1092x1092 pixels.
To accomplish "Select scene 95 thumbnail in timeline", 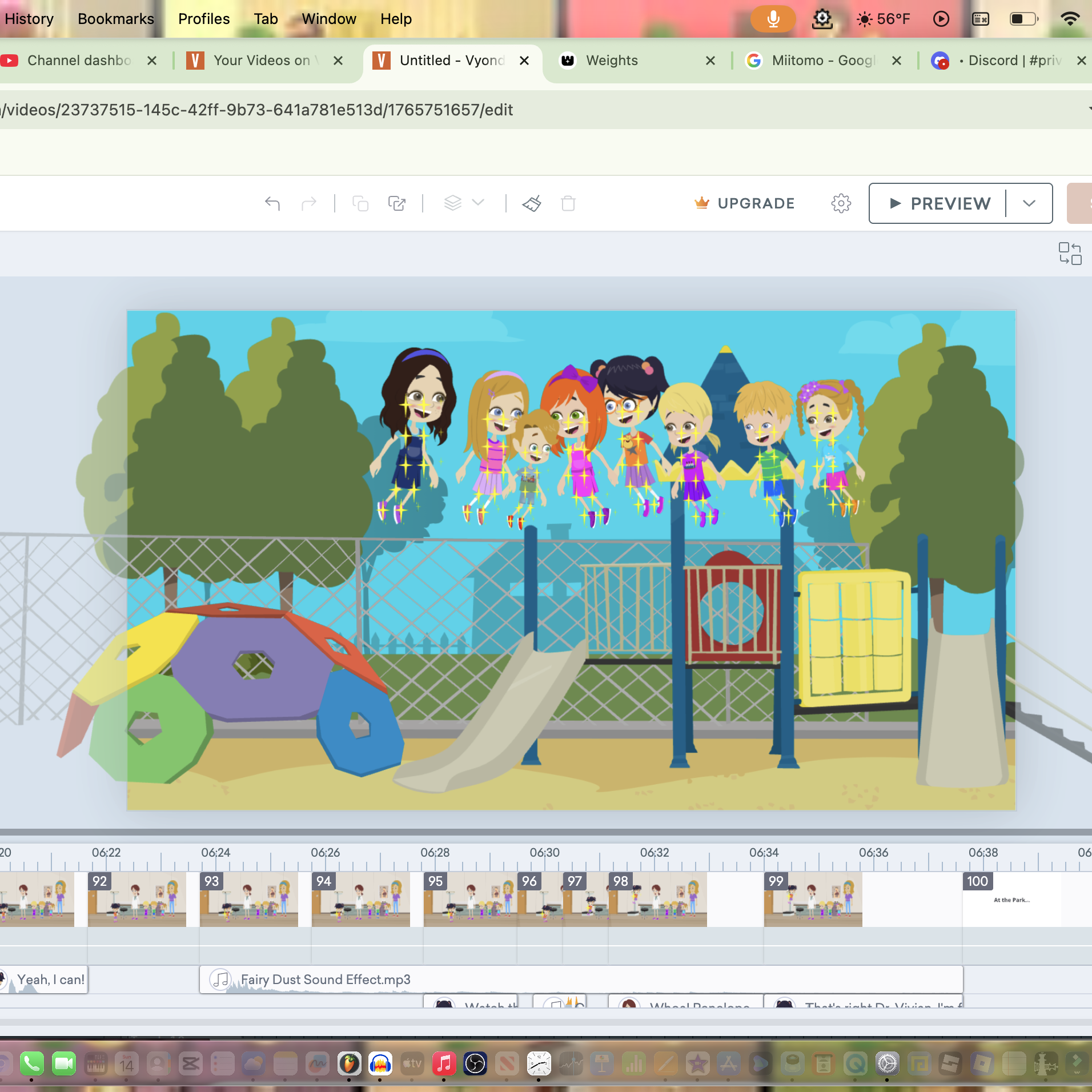I will coord(471,899).
